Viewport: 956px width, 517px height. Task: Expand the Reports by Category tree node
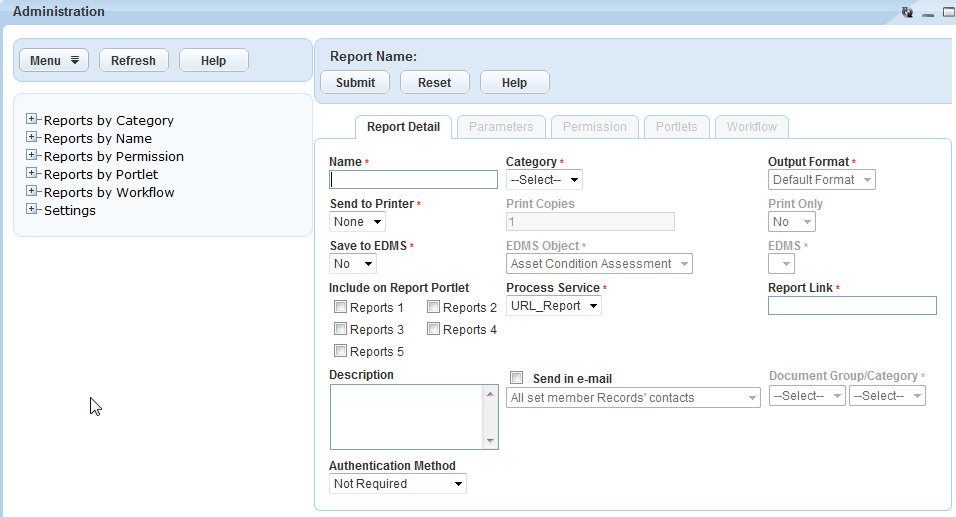click(x=32, y=120)
